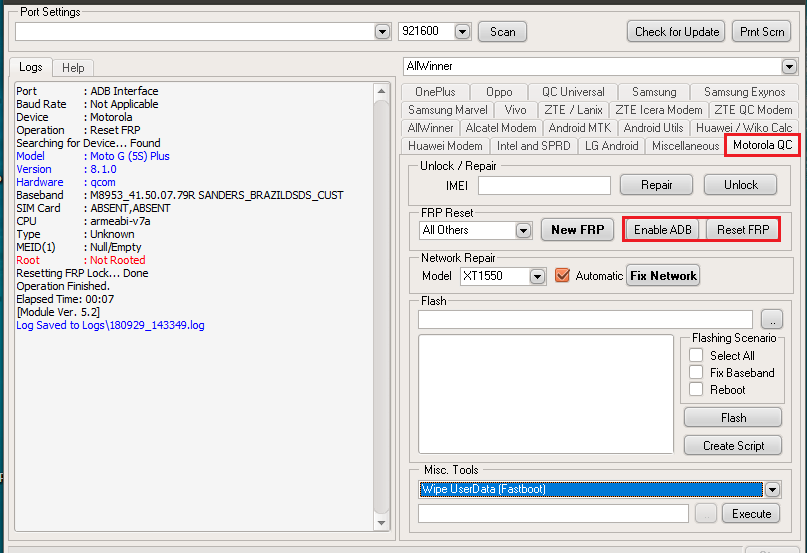
Task: Click Check for Update button
Action: point(676,32)
